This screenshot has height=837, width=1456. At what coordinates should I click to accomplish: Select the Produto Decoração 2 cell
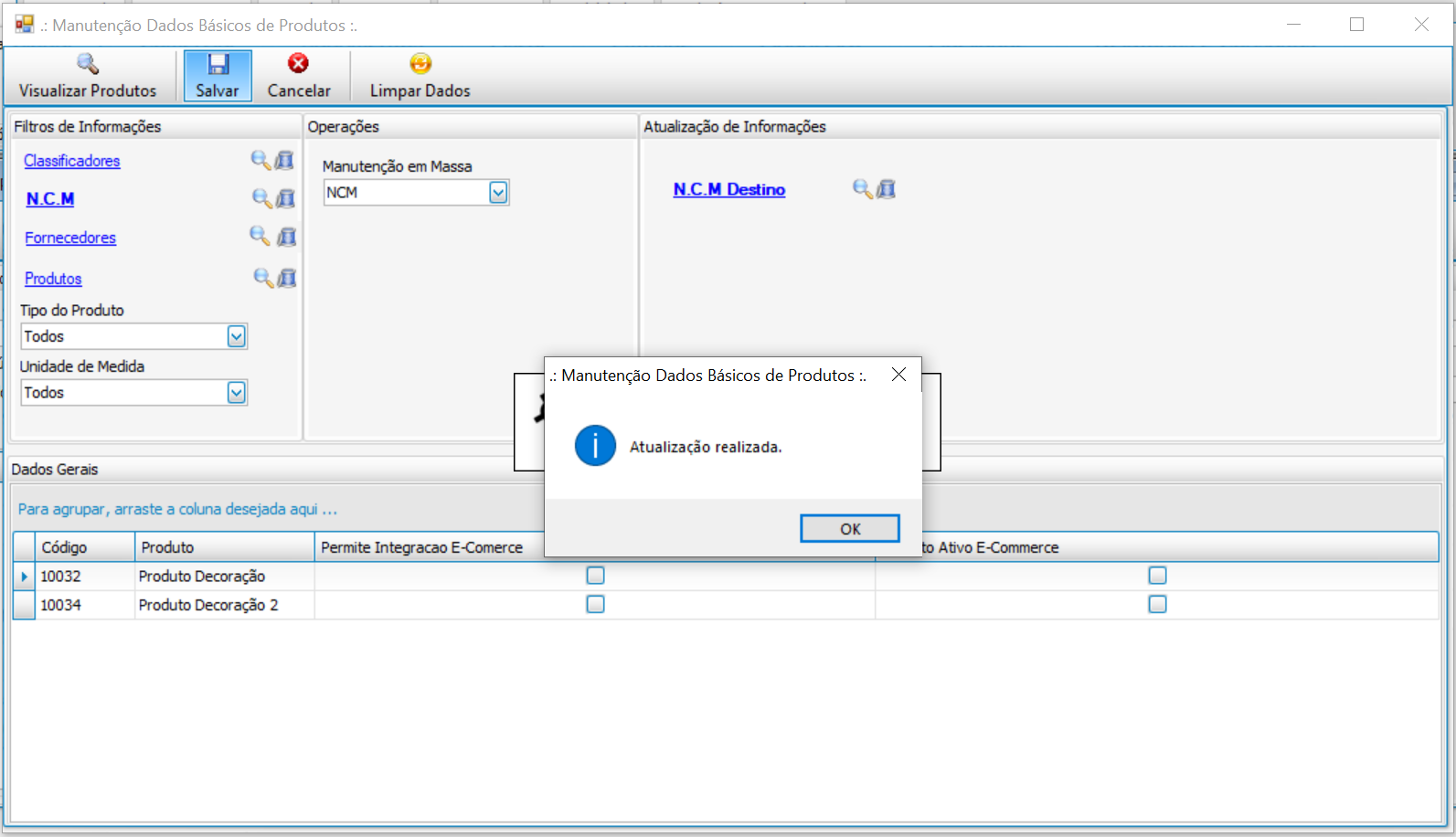[225, 605]
